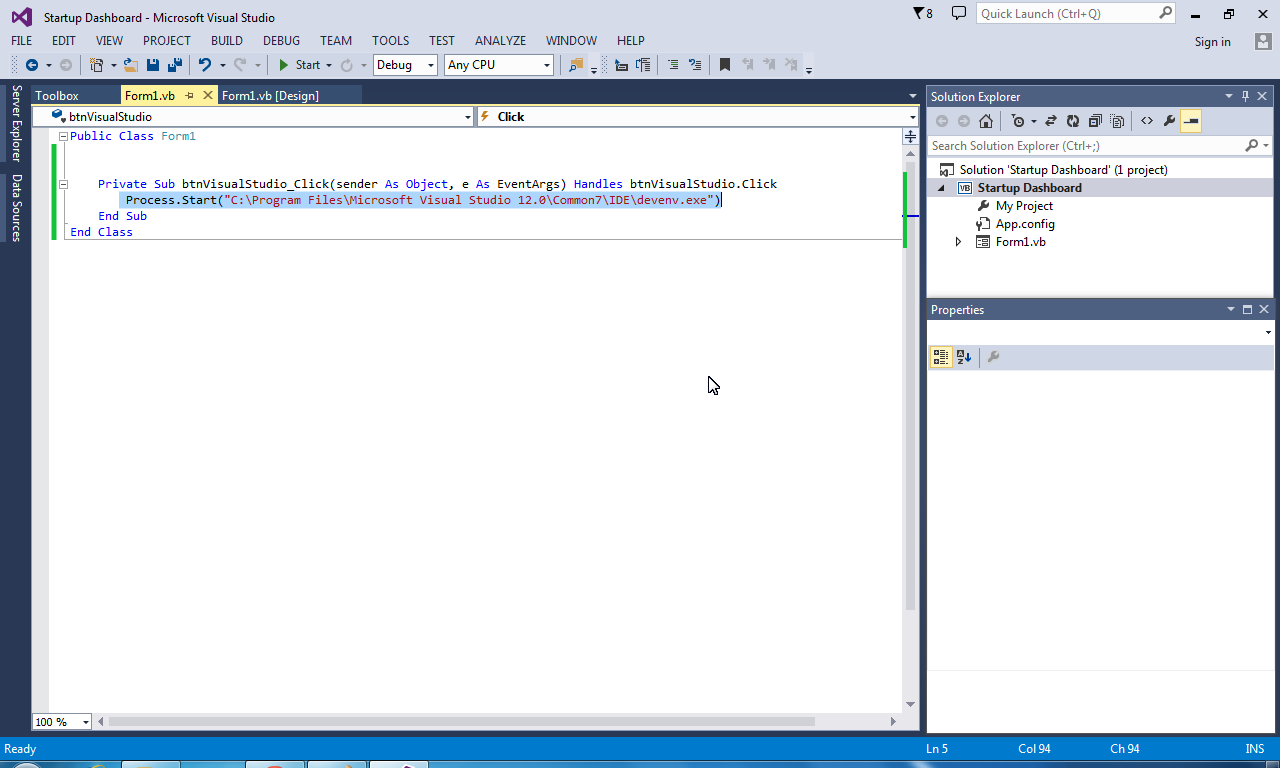Expand the Form1.vb tree node

958,241
